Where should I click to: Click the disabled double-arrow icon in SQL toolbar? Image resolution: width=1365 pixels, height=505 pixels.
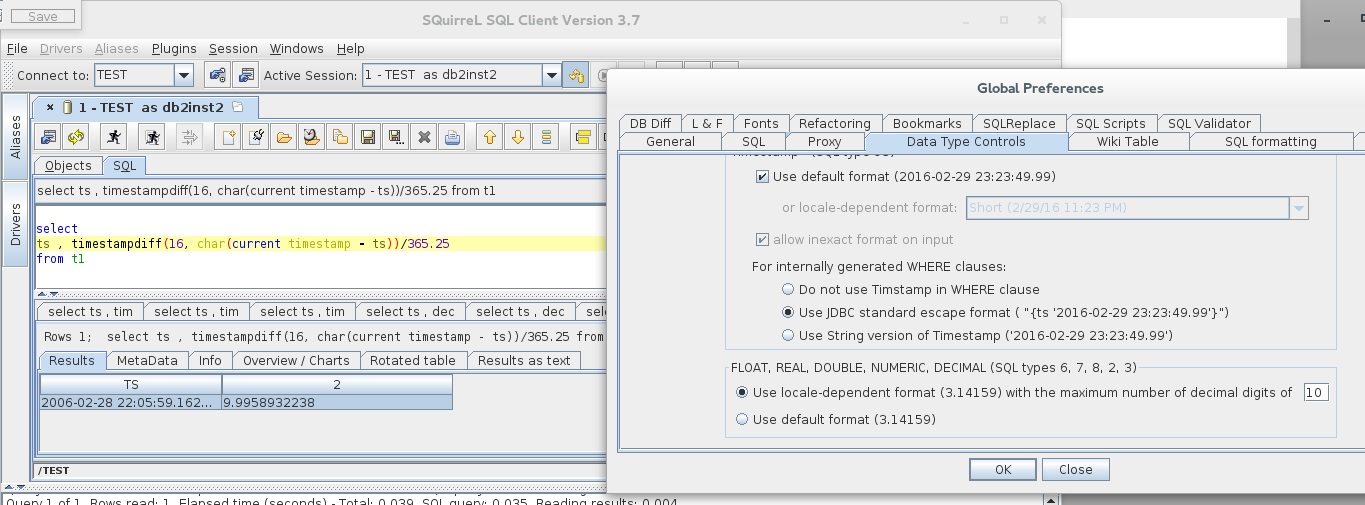pos(191,137)
